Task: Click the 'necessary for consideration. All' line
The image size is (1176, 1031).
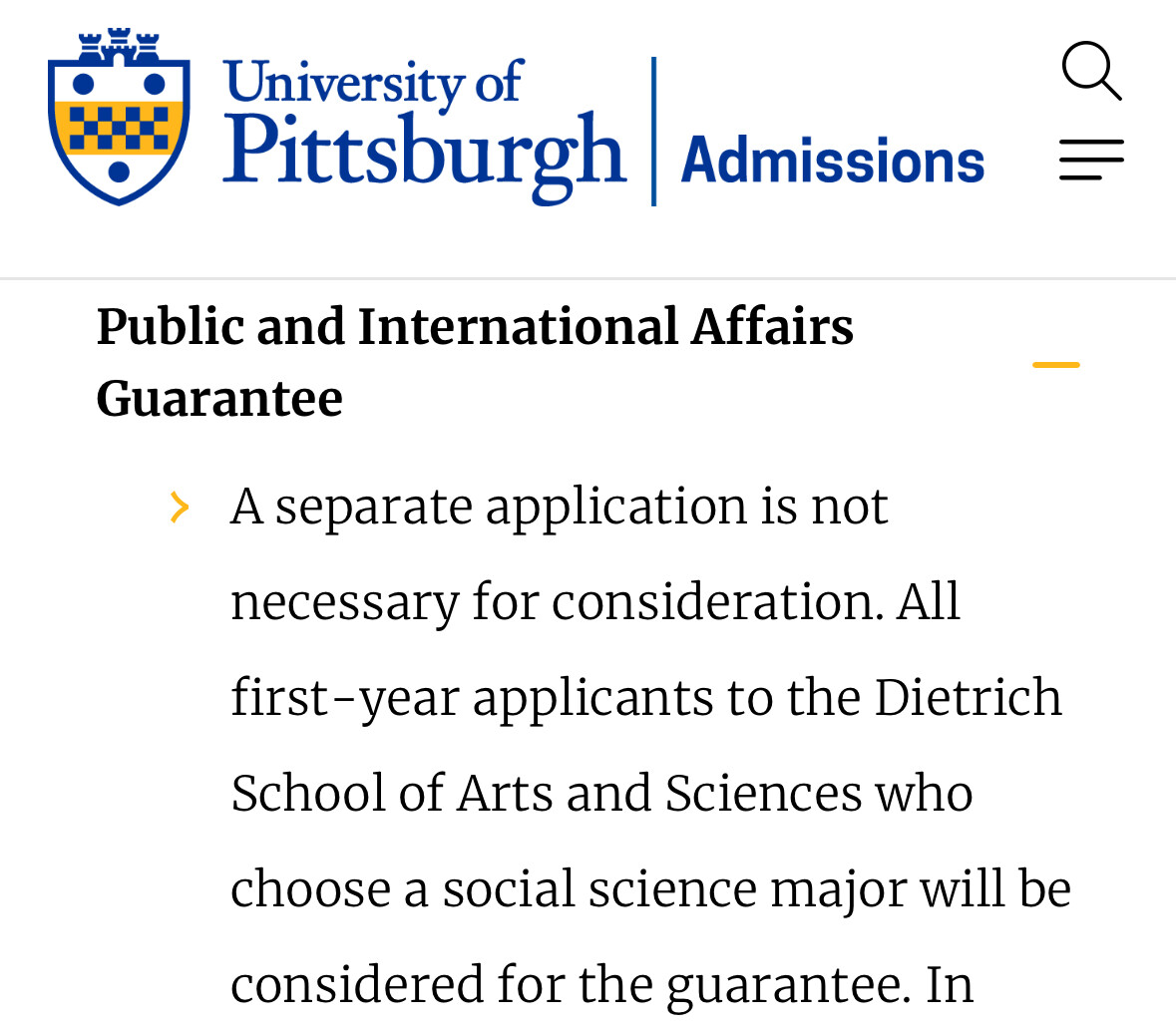Action: pos(595,603)
